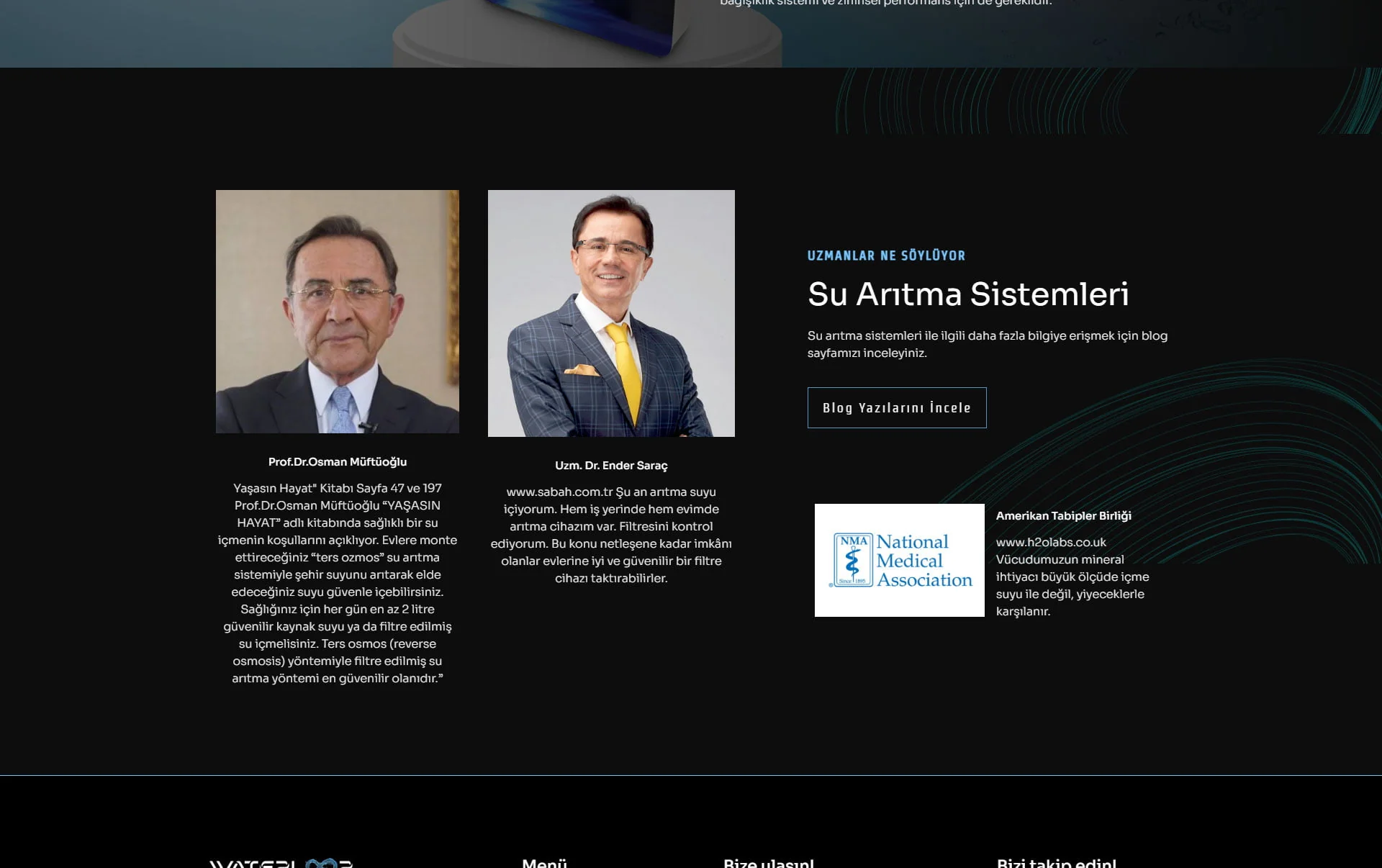1382x868 pixels.
Task: Click the Yaşasın Hayat testimonial paragraph
Action: tap(337, 584)
